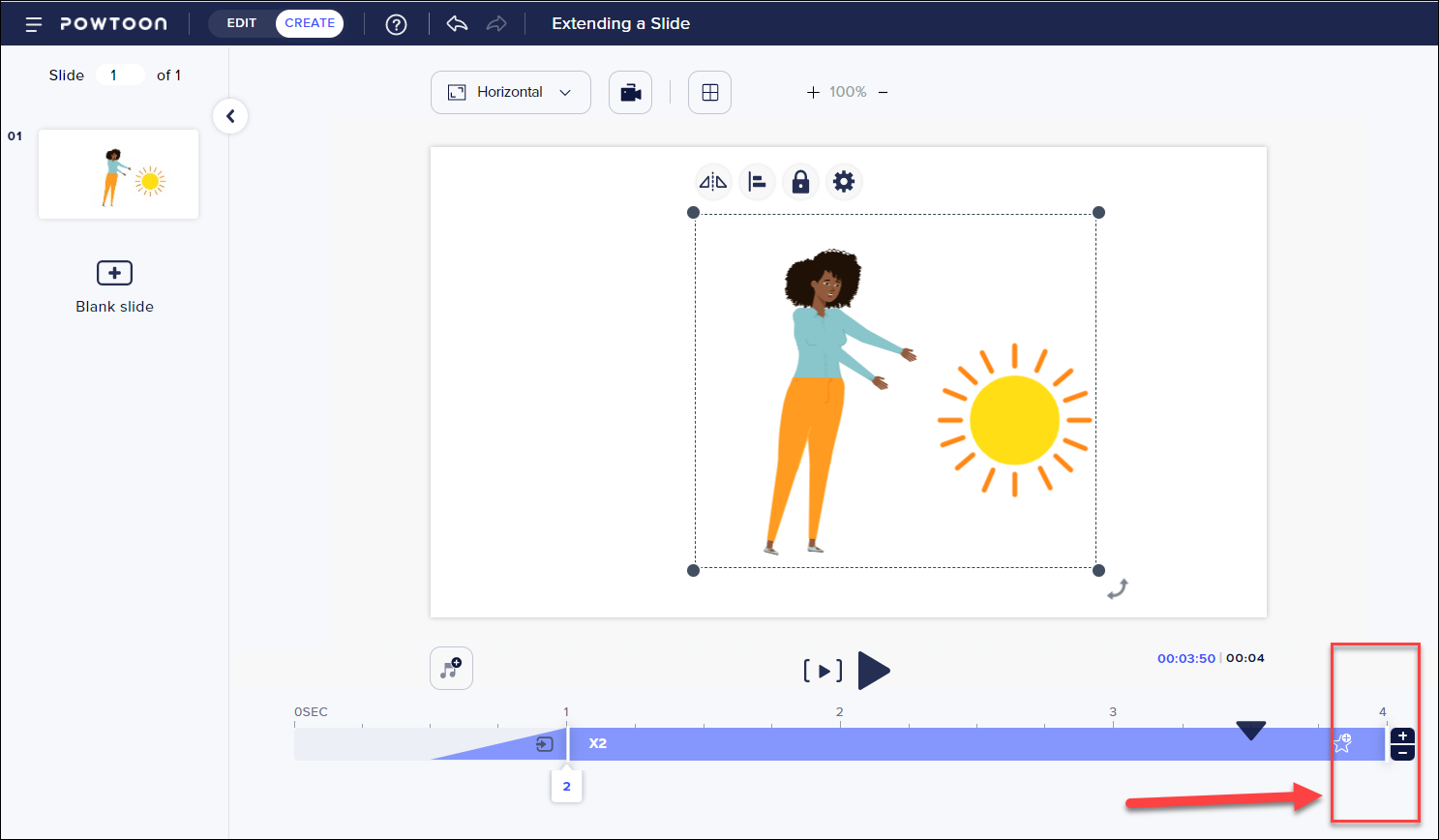Flip the selected object horizontally

click(x=713, y=182)
